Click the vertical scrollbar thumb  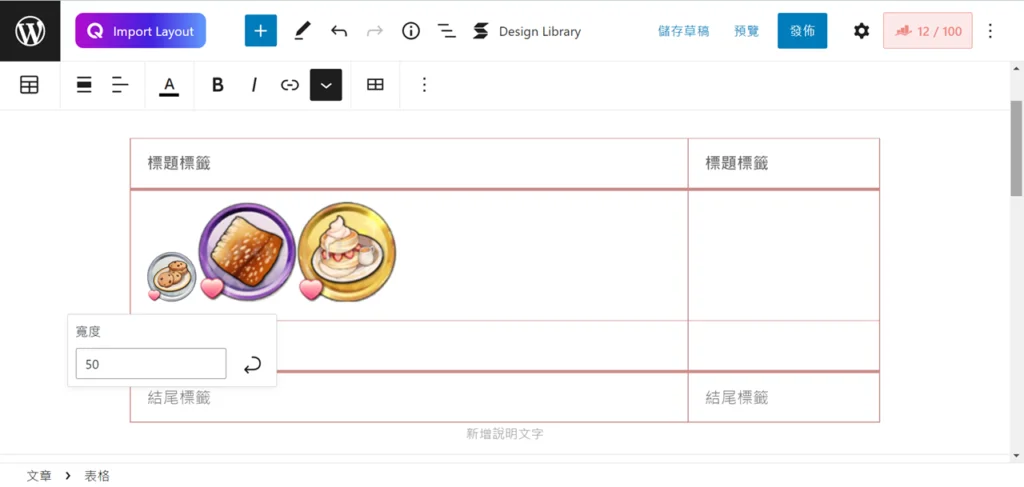tap(1016, 148)
